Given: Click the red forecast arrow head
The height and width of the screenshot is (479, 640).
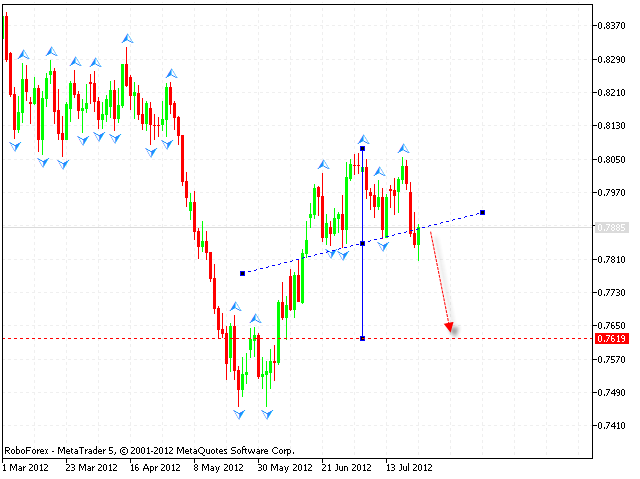Looking at the screenshot, I should pyautogui.click(x=449, y=327).
